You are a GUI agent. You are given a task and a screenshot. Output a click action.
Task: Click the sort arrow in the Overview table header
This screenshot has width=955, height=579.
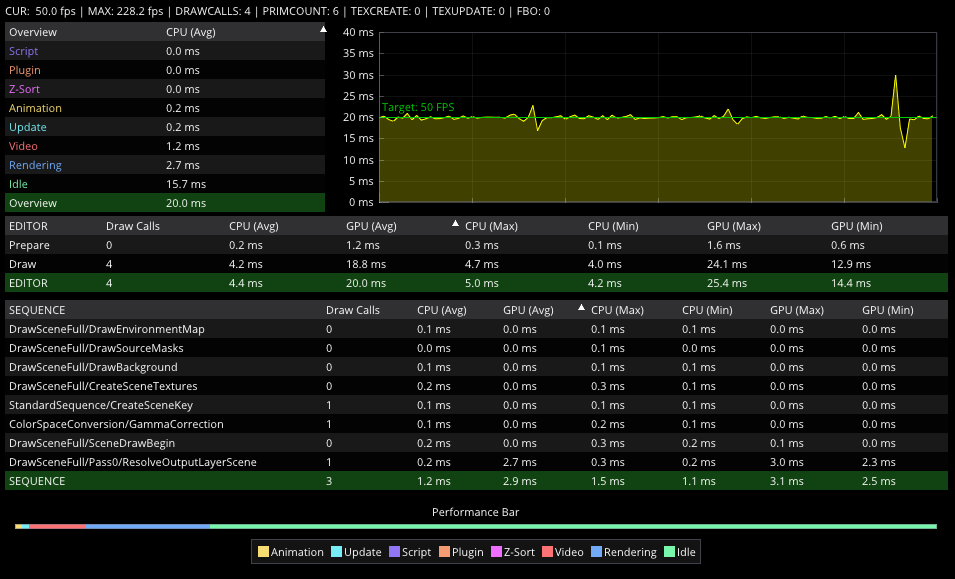[322, 30]
